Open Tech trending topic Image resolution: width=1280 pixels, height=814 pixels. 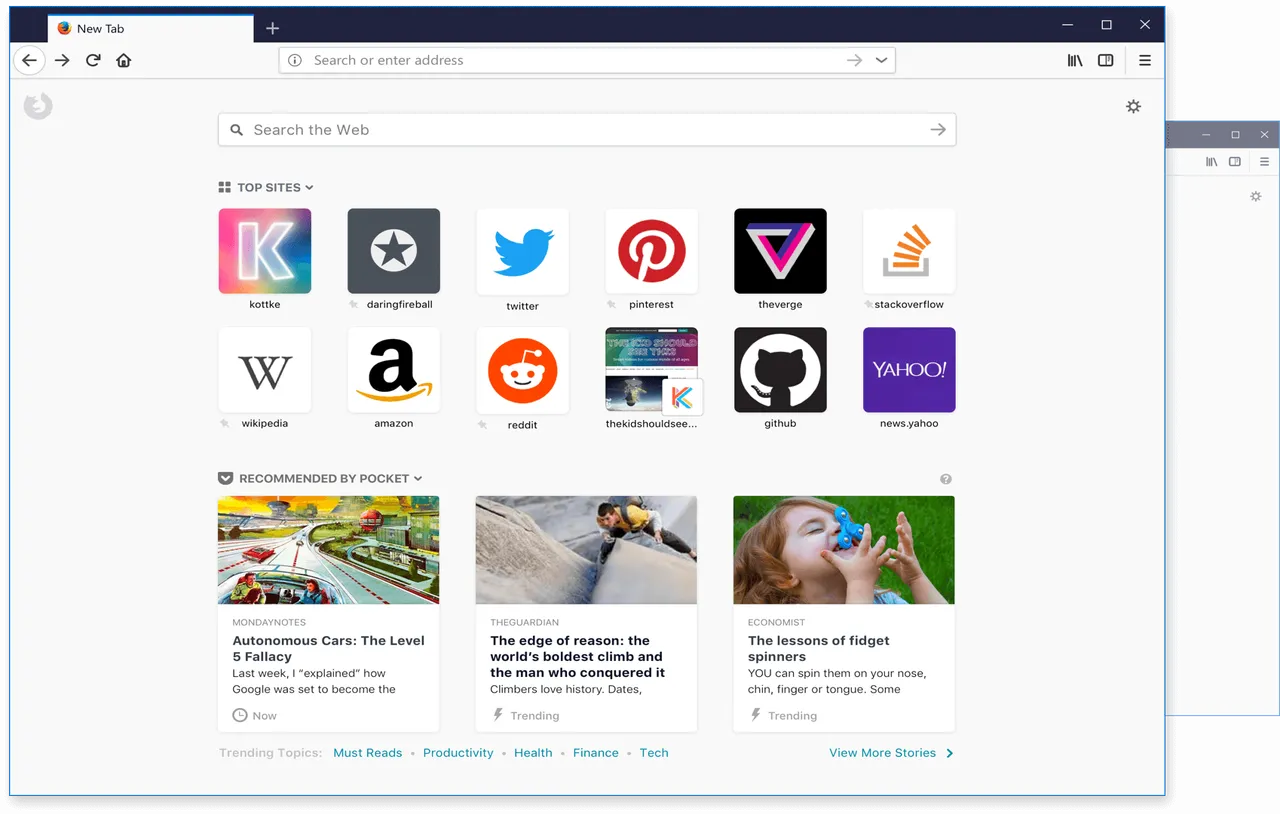click(x=654, y=753)
